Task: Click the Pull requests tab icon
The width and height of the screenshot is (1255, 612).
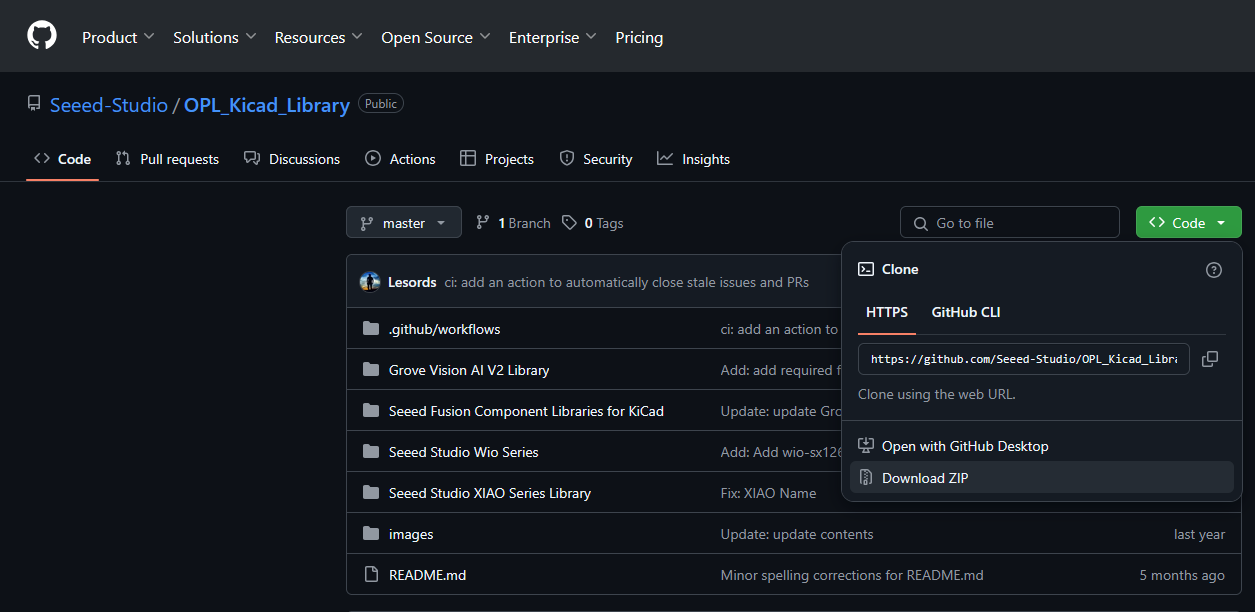Action: click(123, 158)
